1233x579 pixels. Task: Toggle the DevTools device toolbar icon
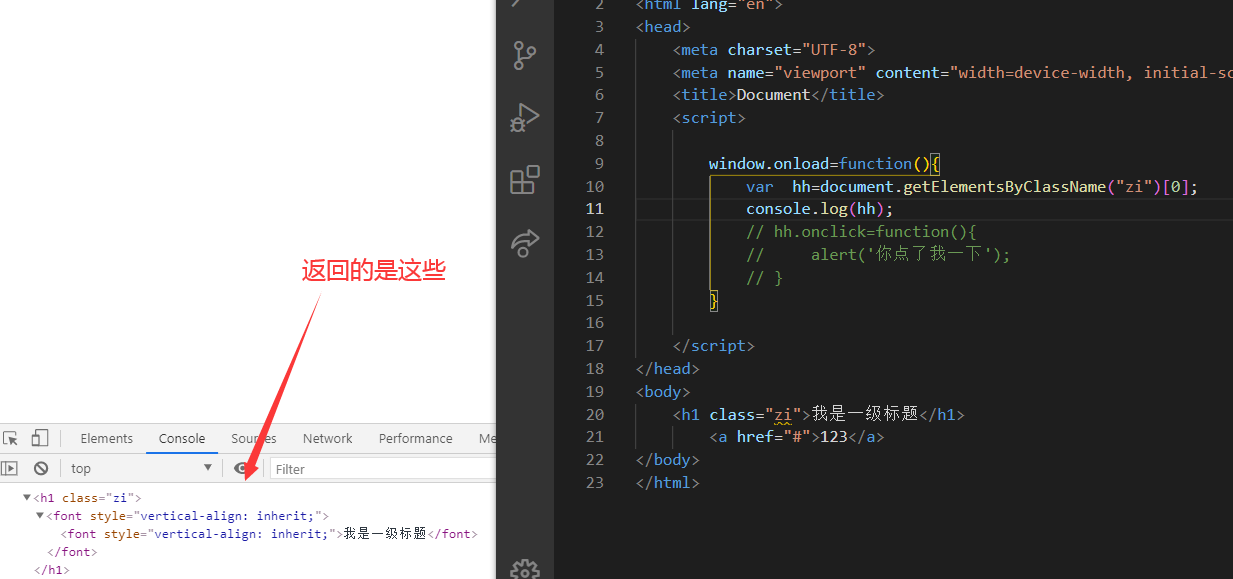[x=40, y=438]
